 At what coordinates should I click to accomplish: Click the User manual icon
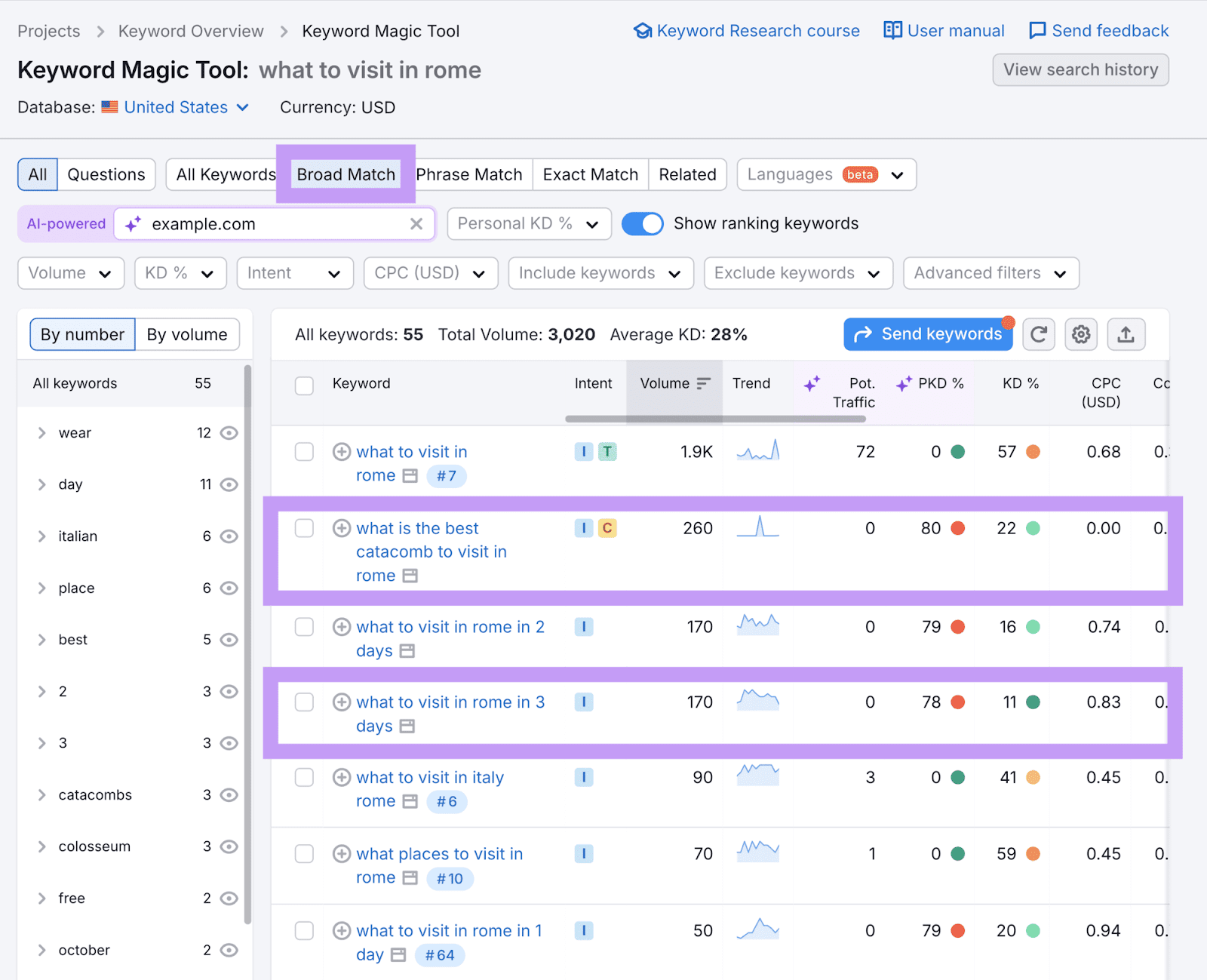pyautogui.click(x=892, y=30)
